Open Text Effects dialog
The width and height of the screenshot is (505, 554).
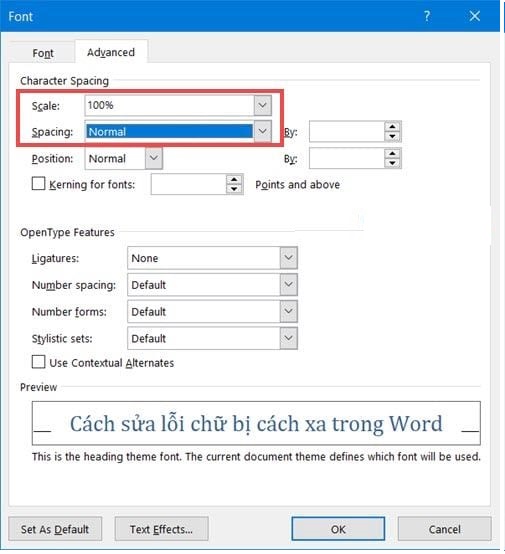tap(162, 529)
